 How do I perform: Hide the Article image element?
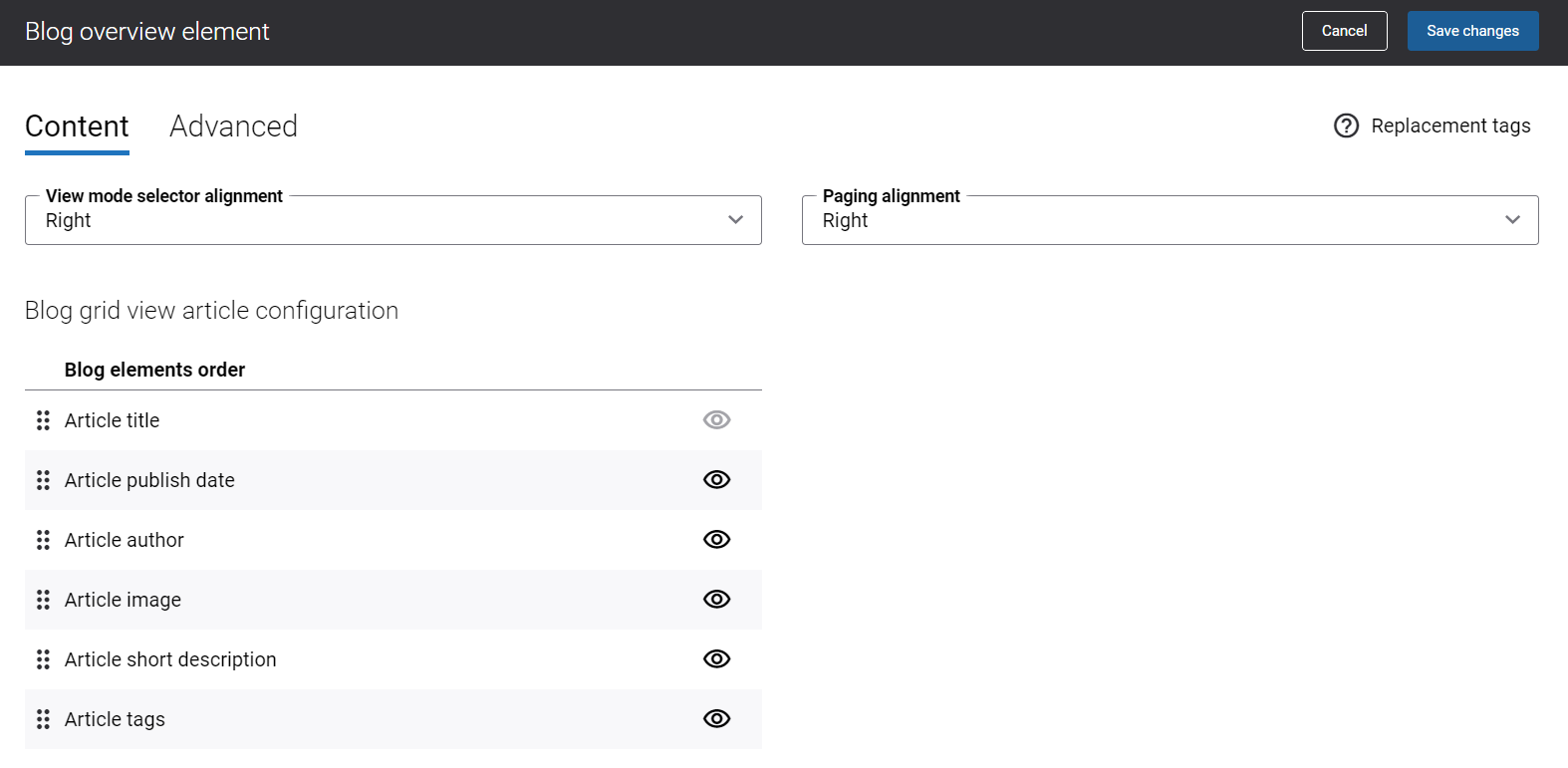[x=716, y=600]
